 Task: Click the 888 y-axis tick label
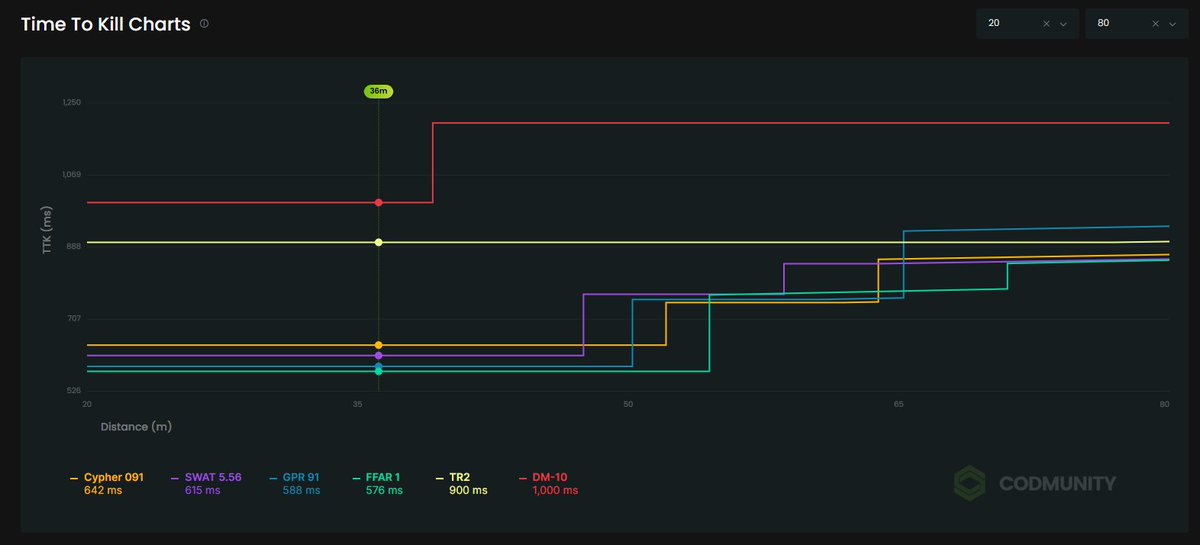(x=73, y=246)
